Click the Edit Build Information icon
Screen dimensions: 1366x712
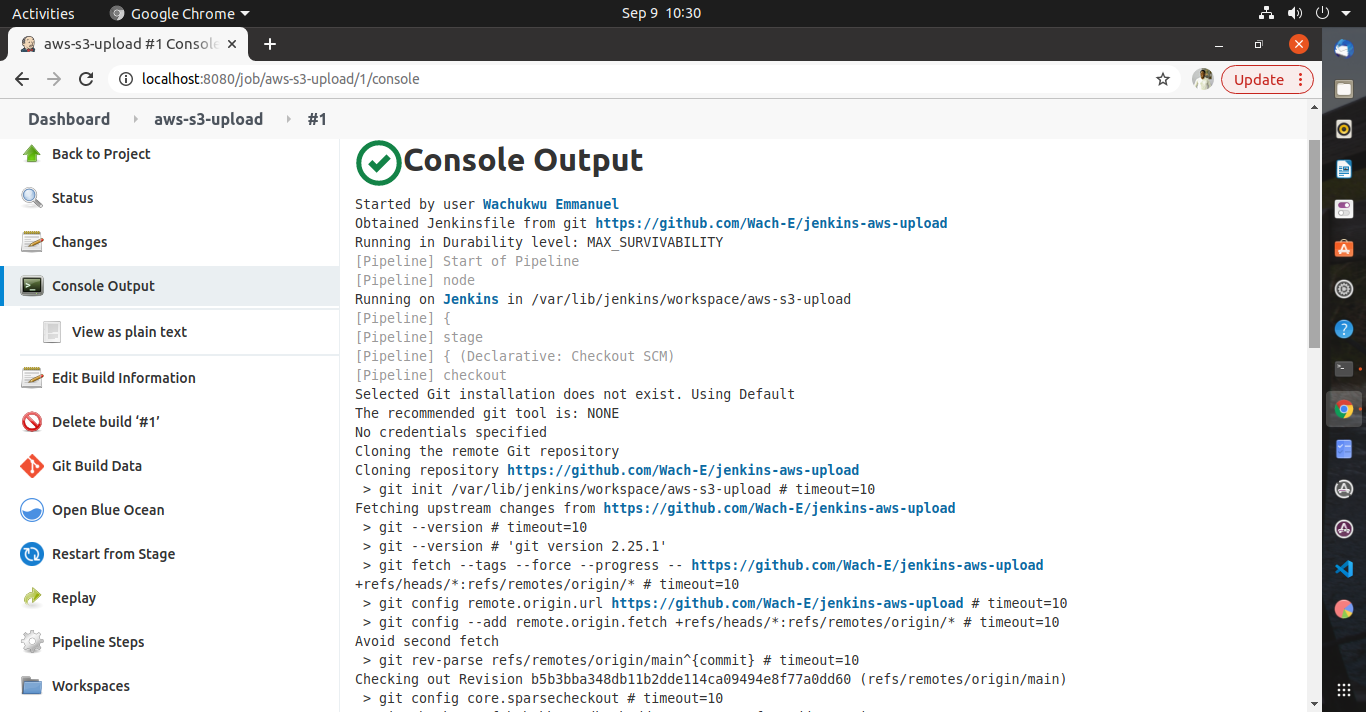tap(32, 378)
